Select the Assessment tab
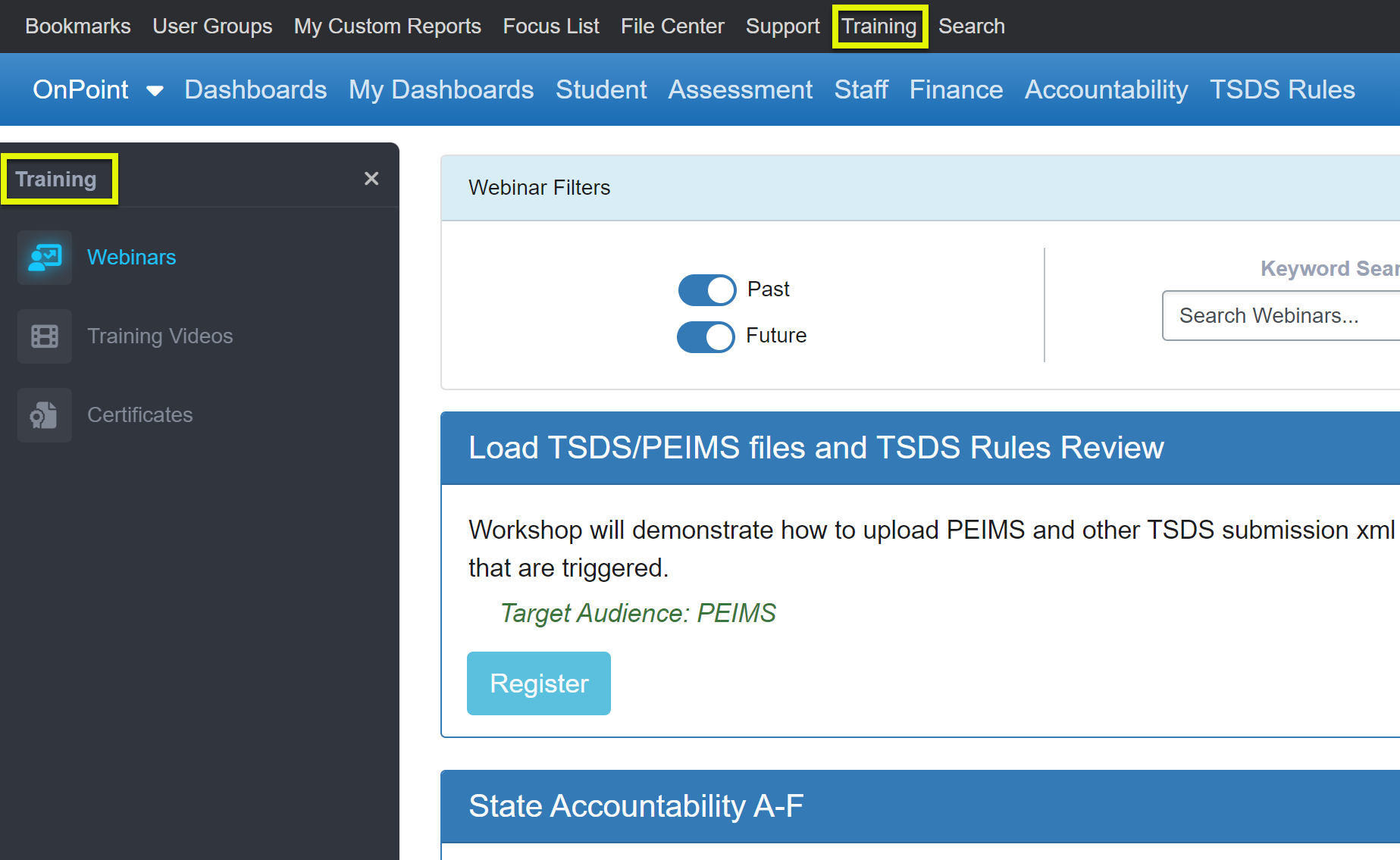Screen dimensions: 1400x860 tap(740, 89)
